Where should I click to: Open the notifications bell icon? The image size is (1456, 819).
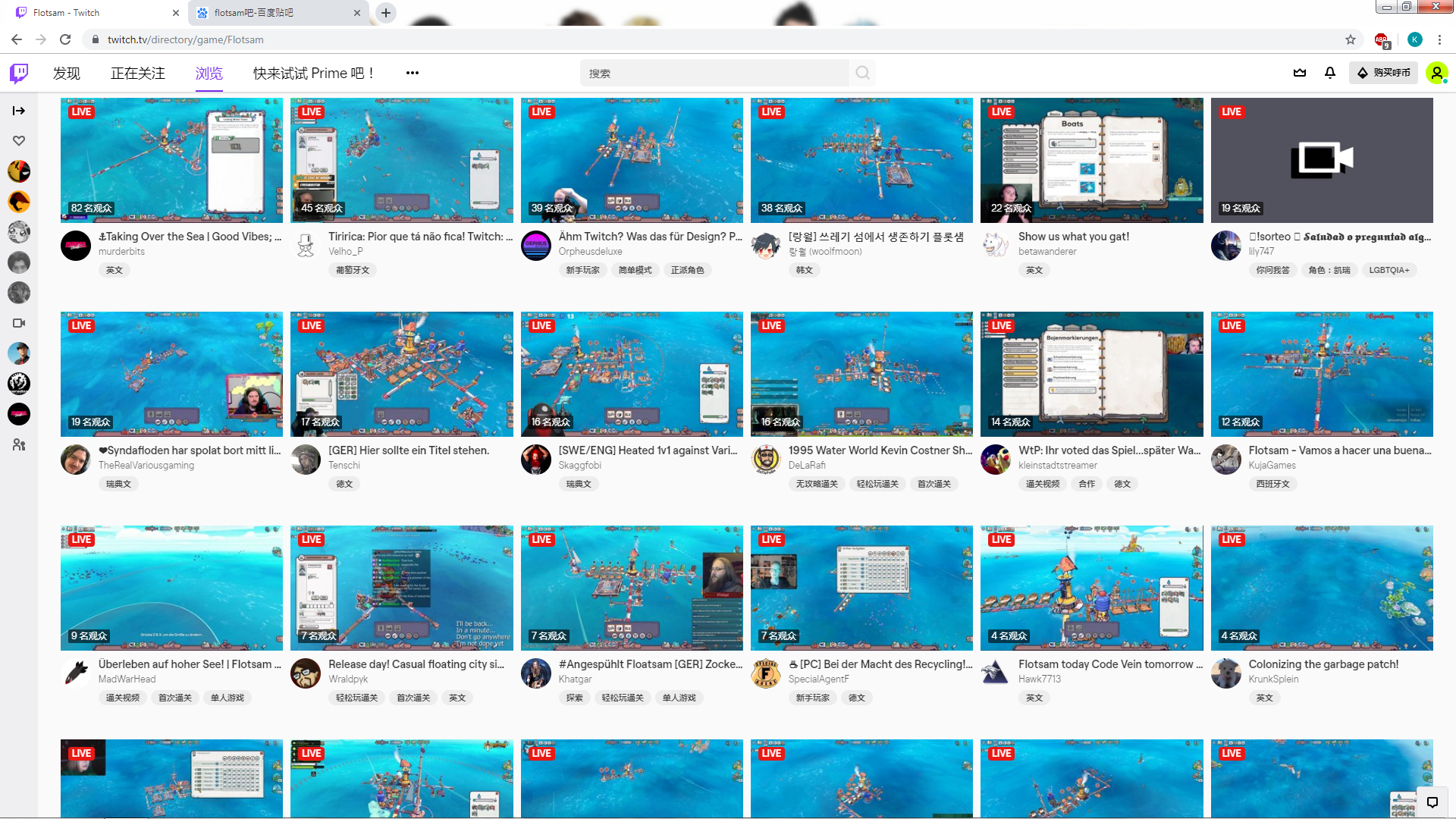[1329, 73]
